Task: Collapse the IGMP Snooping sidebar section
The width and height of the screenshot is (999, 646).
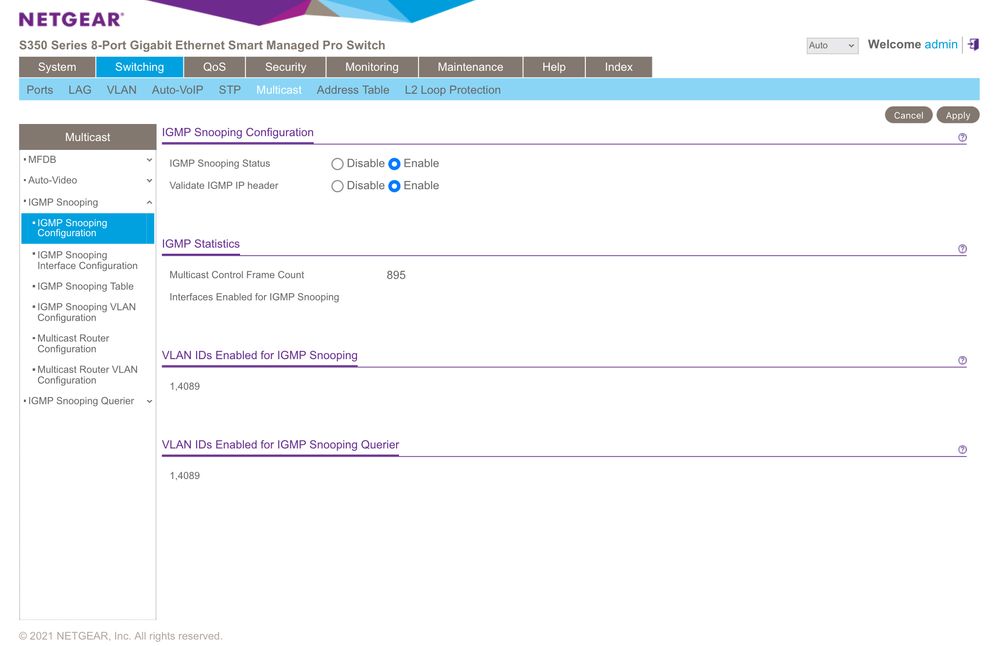Action: click(x=149, y=203)
